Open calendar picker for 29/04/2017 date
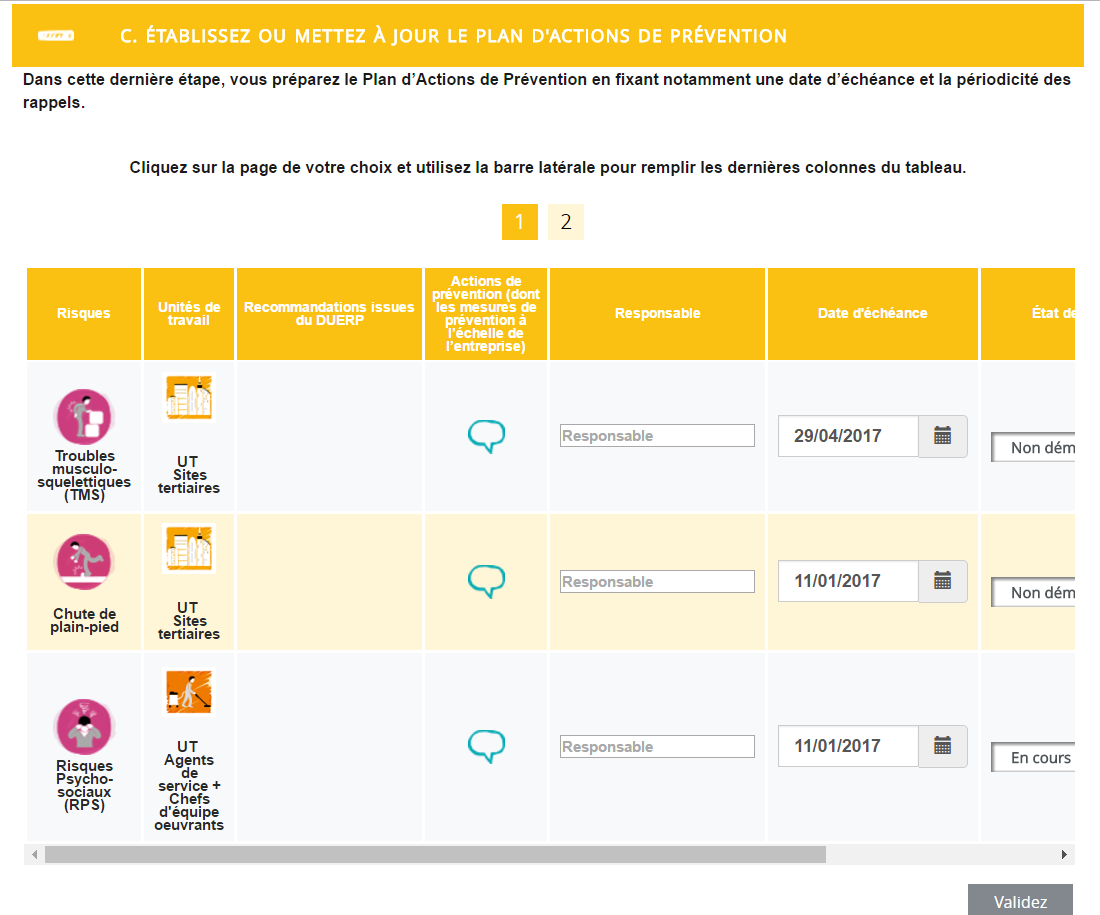The height and width of the screenshot is (915, 1100). pyautogui.click(x=942, y=436)
